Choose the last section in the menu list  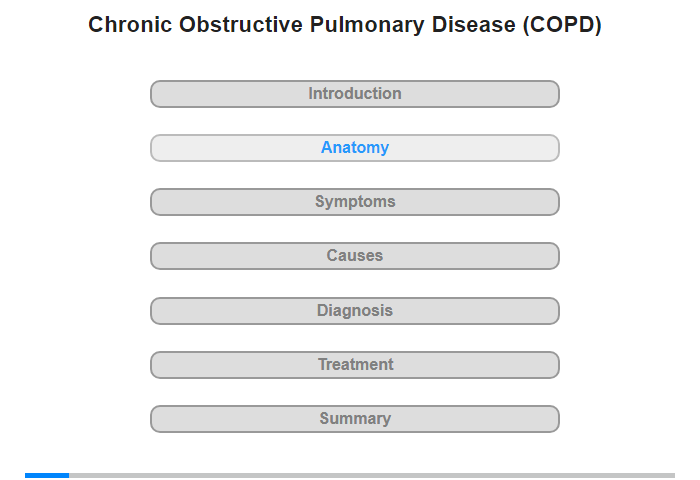pos(355,419)
